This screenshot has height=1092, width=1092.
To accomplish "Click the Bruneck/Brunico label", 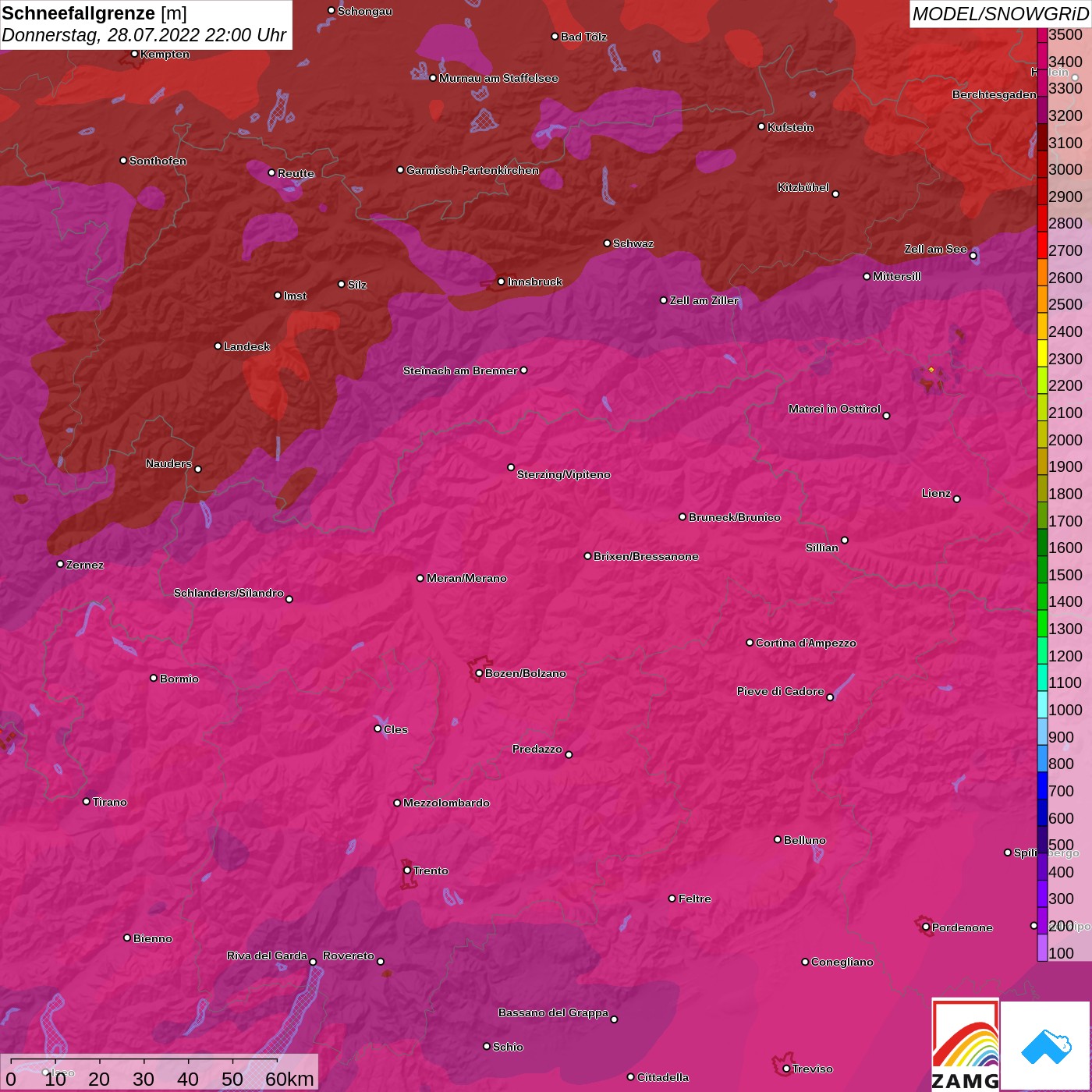I will (735, 517).
